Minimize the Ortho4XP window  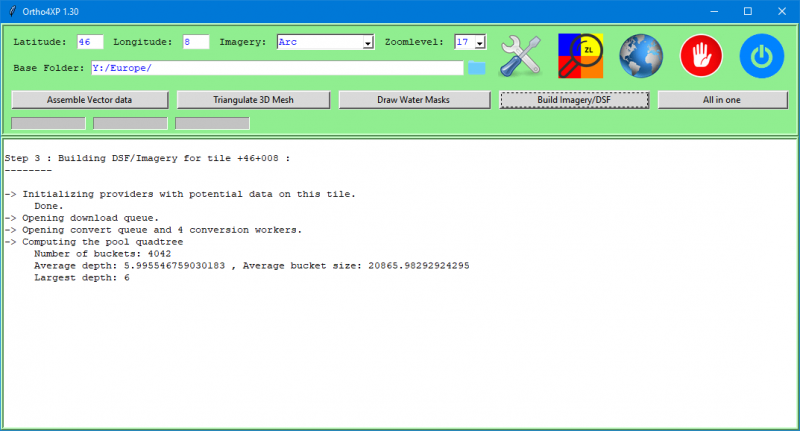point(714,11)
